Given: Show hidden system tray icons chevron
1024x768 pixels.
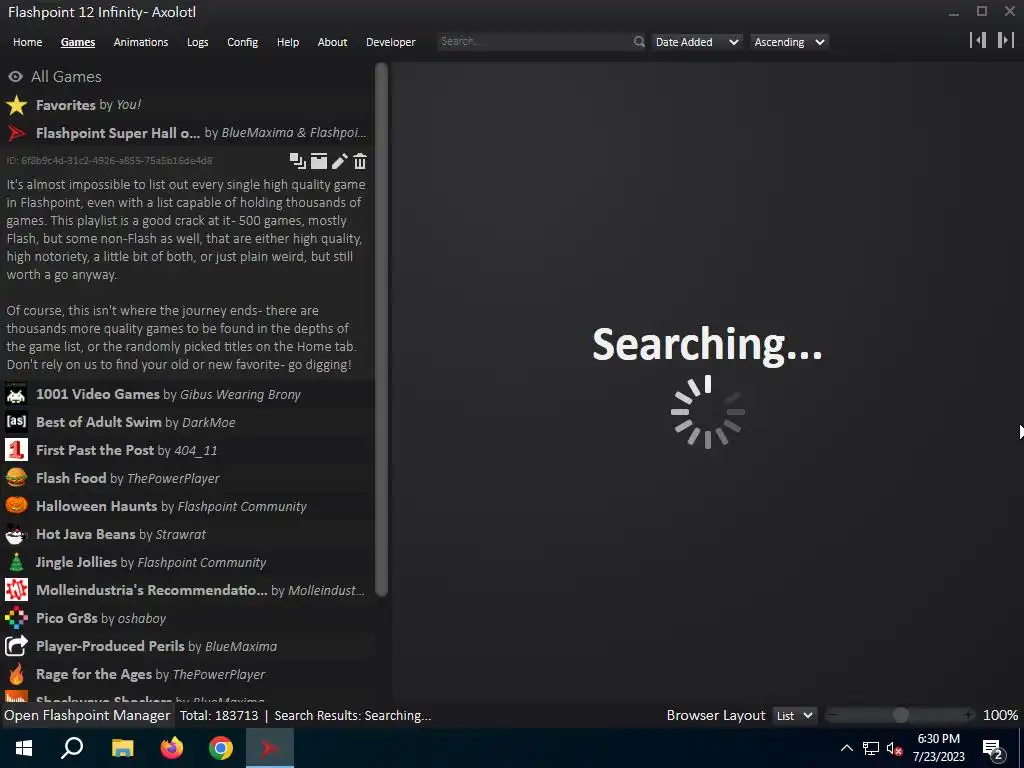Looking at the screenshot, I should [846, 748].
